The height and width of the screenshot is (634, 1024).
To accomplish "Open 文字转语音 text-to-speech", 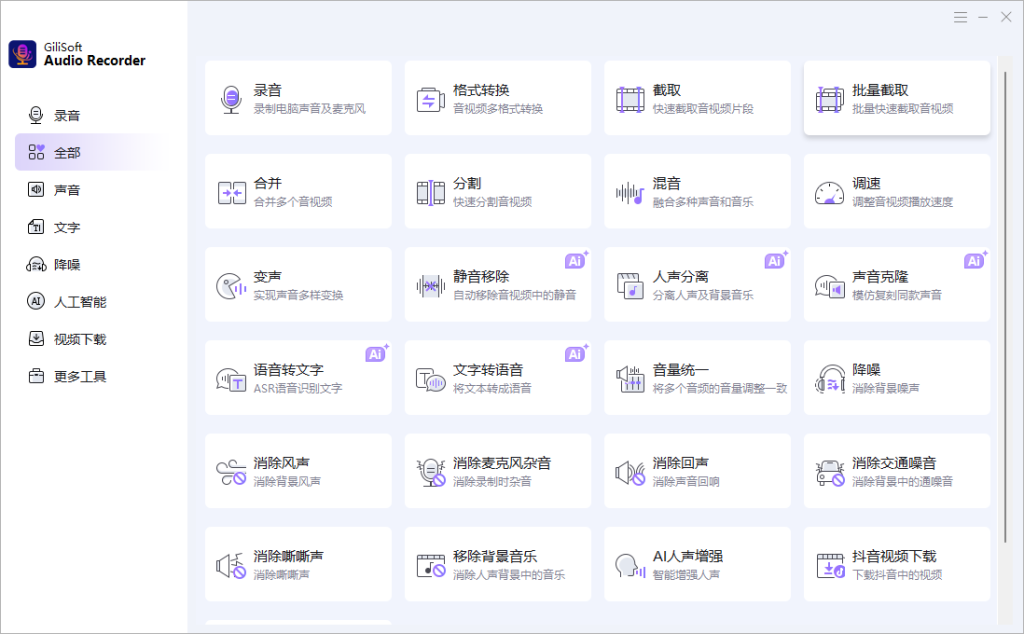I will click(x=497, y=377).
